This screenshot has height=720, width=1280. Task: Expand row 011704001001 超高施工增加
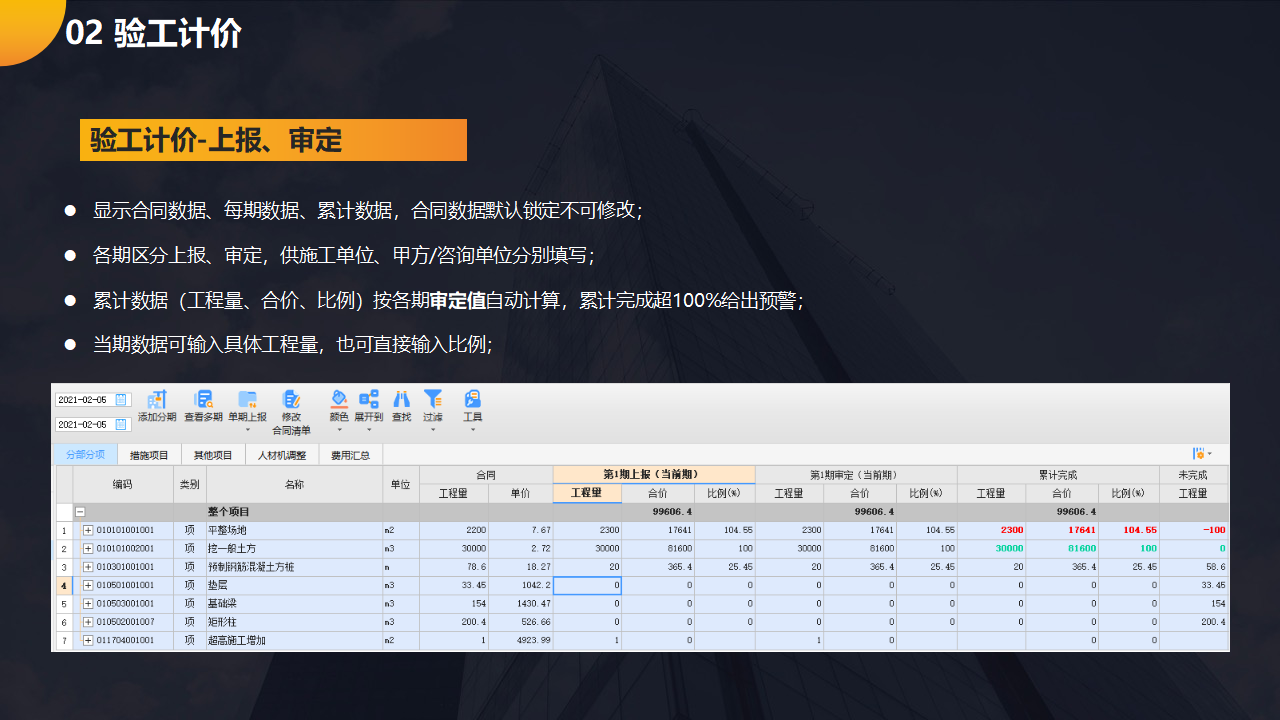(87, 640)
